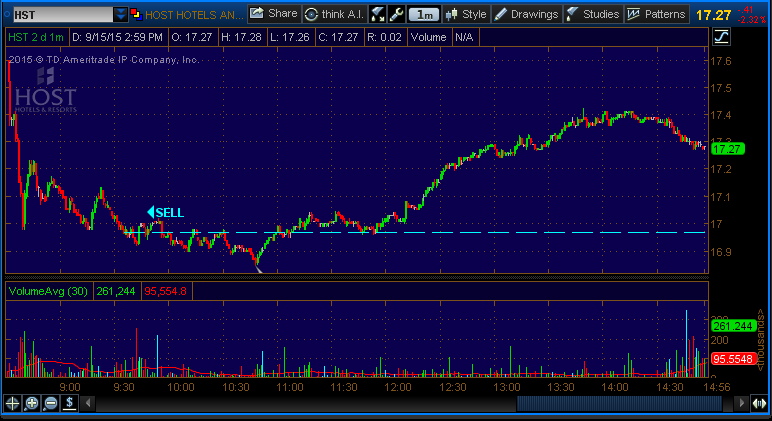Click the R: 0.02 range value
The height and width of the screenshot is (421, 772).
[x=385, y=37]
